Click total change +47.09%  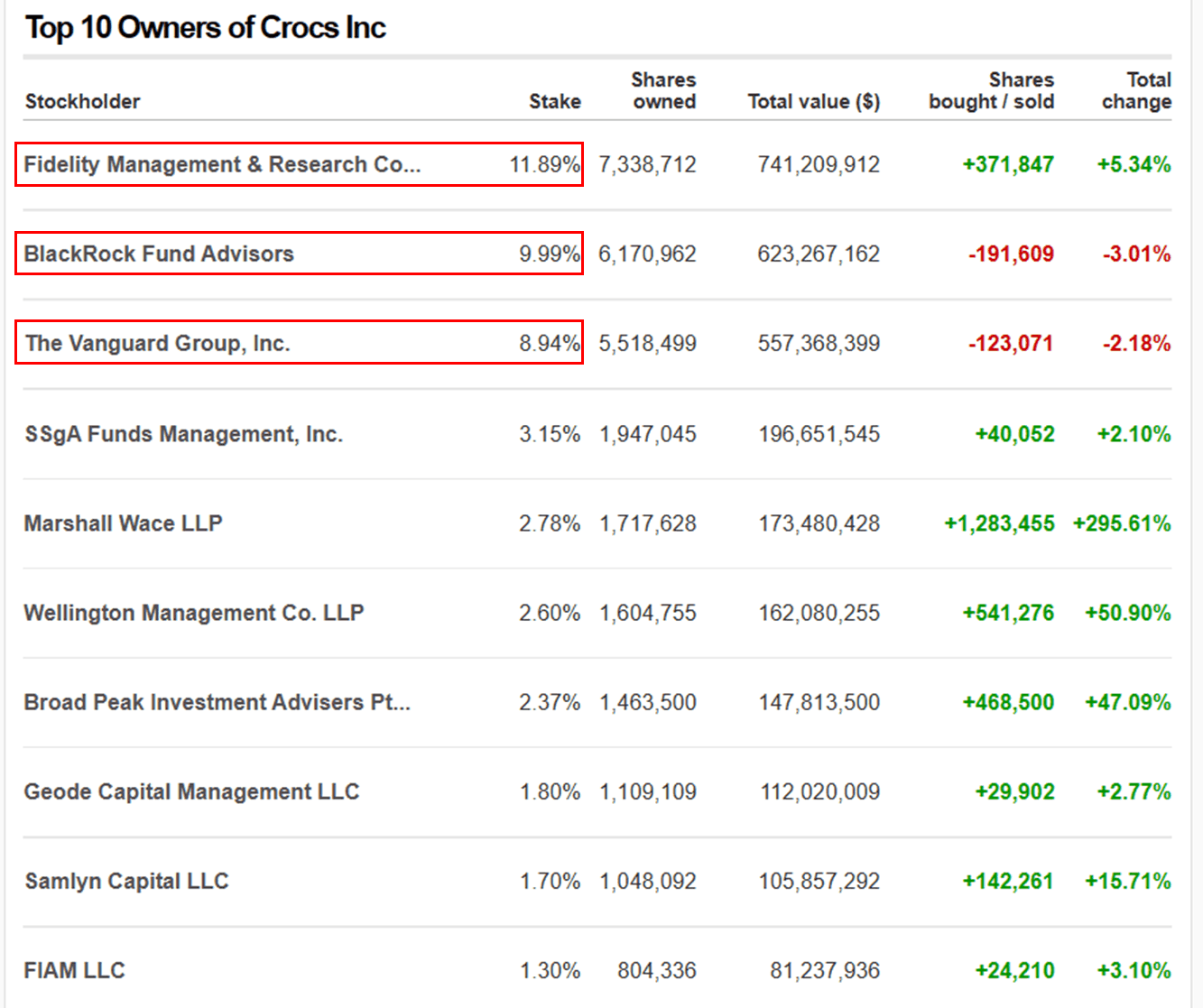pyautogui.click(x=1128, y=702)
